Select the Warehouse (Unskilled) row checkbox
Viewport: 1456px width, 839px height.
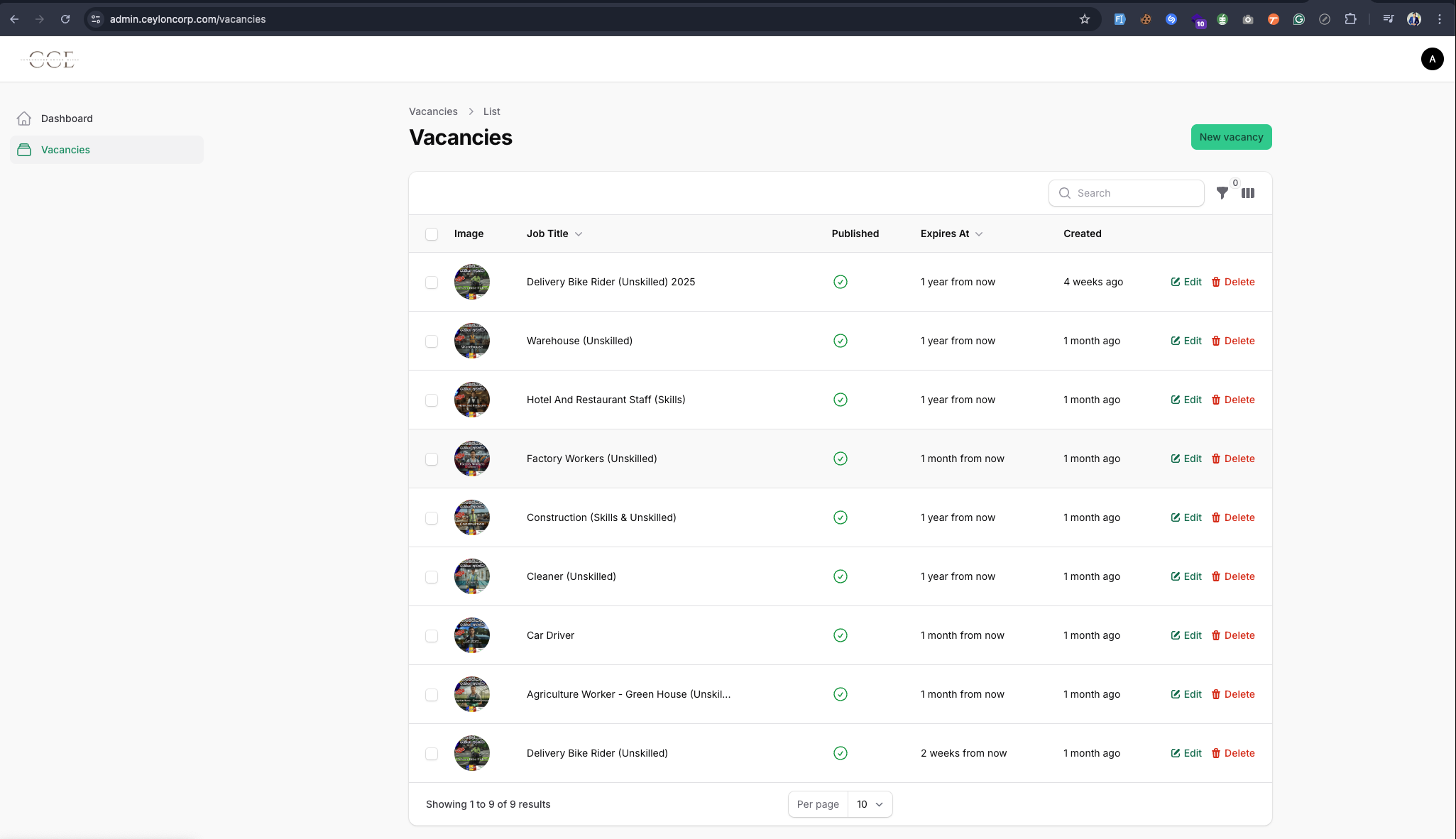click(x=432, y=341)
